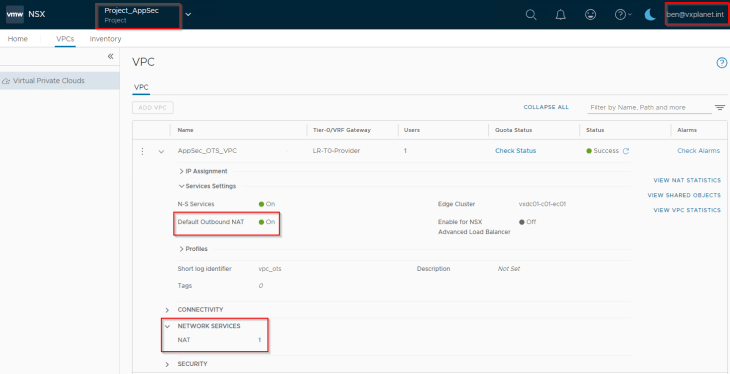The height and width of the screenshot is (374, 730).
Task: Click the Virtual Private Clouds cloud icon
Action: point(6,81)
